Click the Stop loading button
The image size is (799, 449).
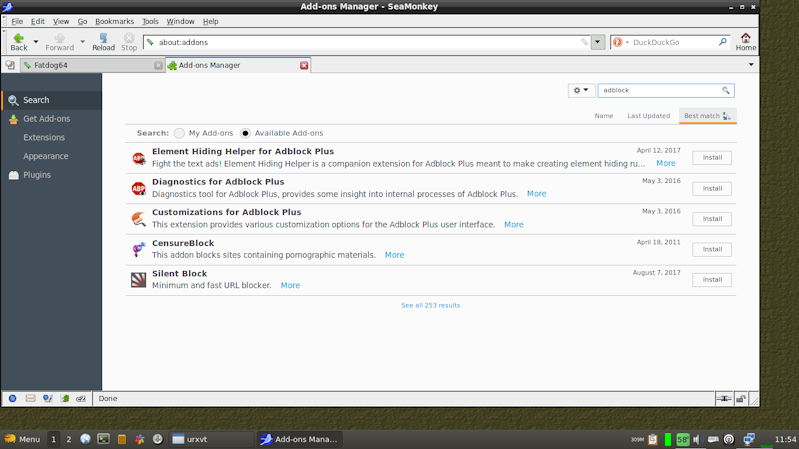[x=129, y=42]
